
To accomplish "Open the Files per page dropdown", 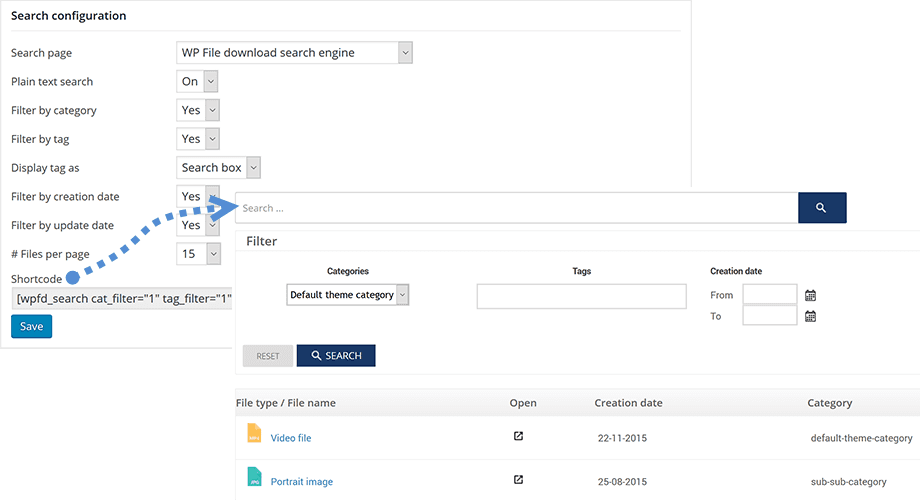I will coord(198,254).
